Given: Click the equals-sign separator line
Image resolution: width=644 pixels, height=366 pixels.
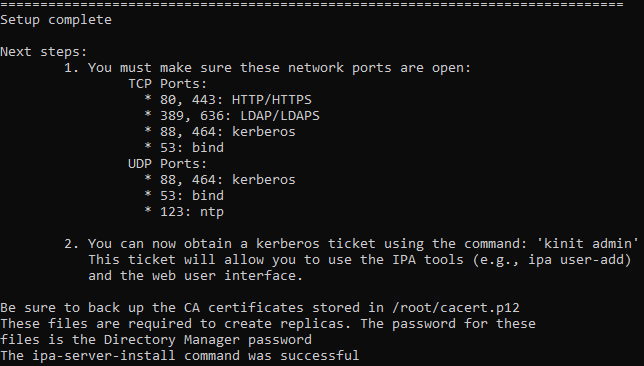Looking at the screenshot, I should click(x=312, y=4).
